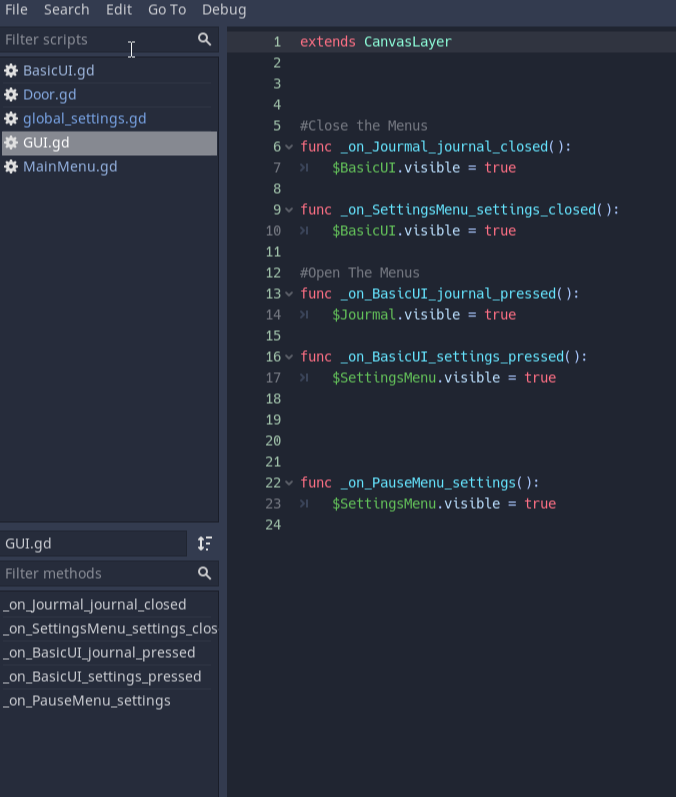Jump to _on_PauseMenu_settings in the methods list
676x797 pixels.
88,701
